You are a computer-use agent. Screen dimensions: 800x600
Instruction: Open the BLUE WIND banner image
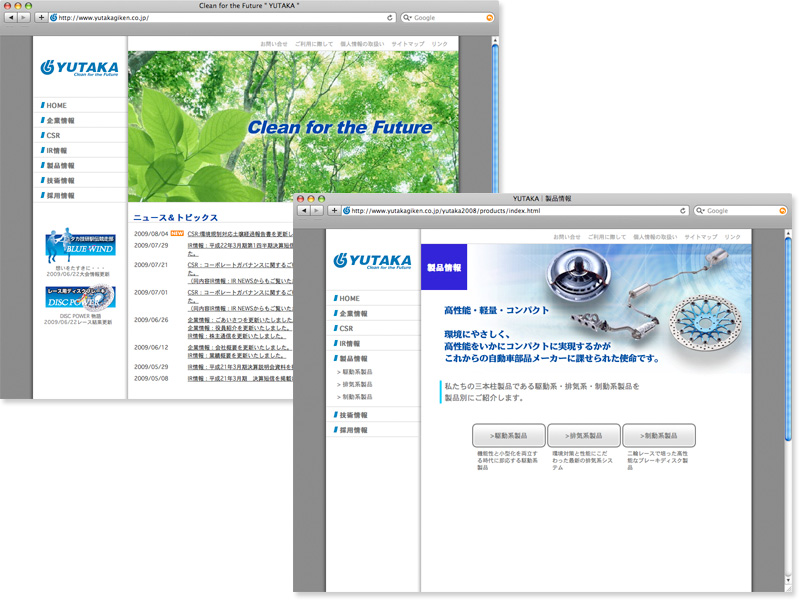(x=80, y=245)
